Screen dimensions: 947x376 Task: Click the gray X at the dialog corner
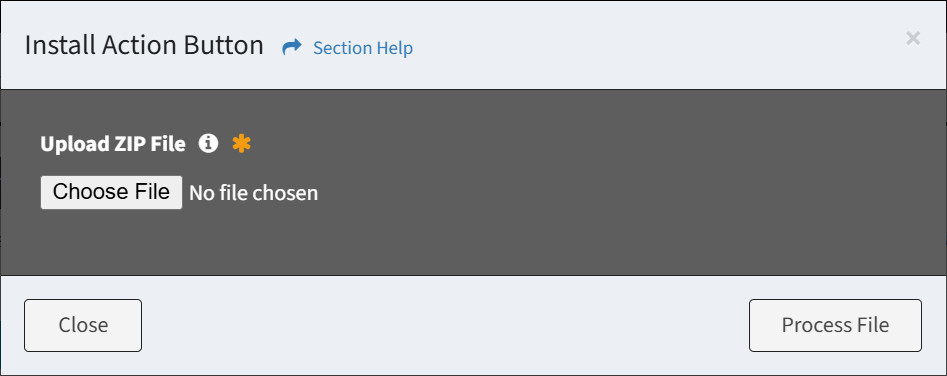tap(913, 39)
